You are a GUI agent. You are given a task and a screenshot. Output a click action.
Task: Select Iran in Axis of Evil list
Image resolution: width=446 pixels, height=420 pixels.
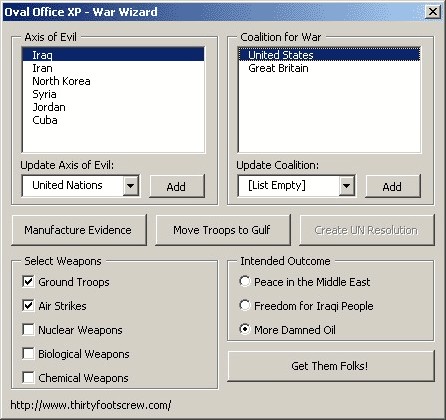coord(113,68)
